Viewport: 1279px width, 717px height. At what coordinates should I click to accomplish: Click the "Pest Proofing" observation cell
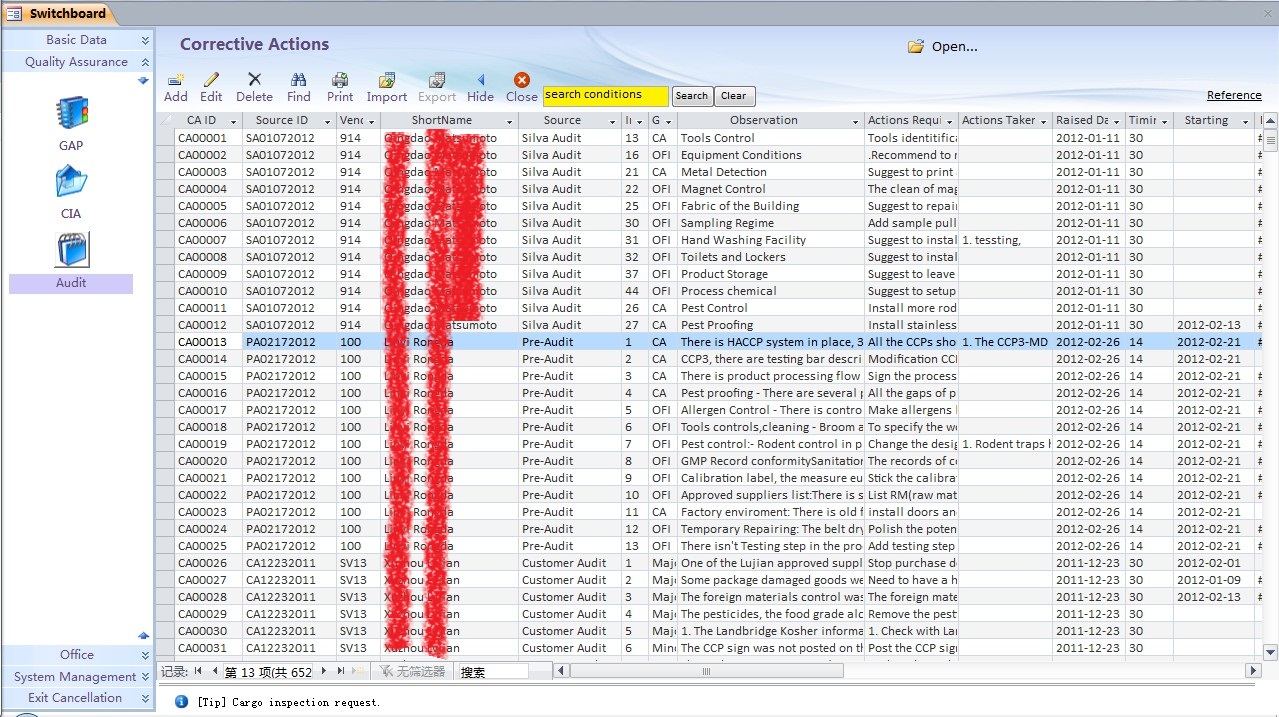[x=771, y=325]
